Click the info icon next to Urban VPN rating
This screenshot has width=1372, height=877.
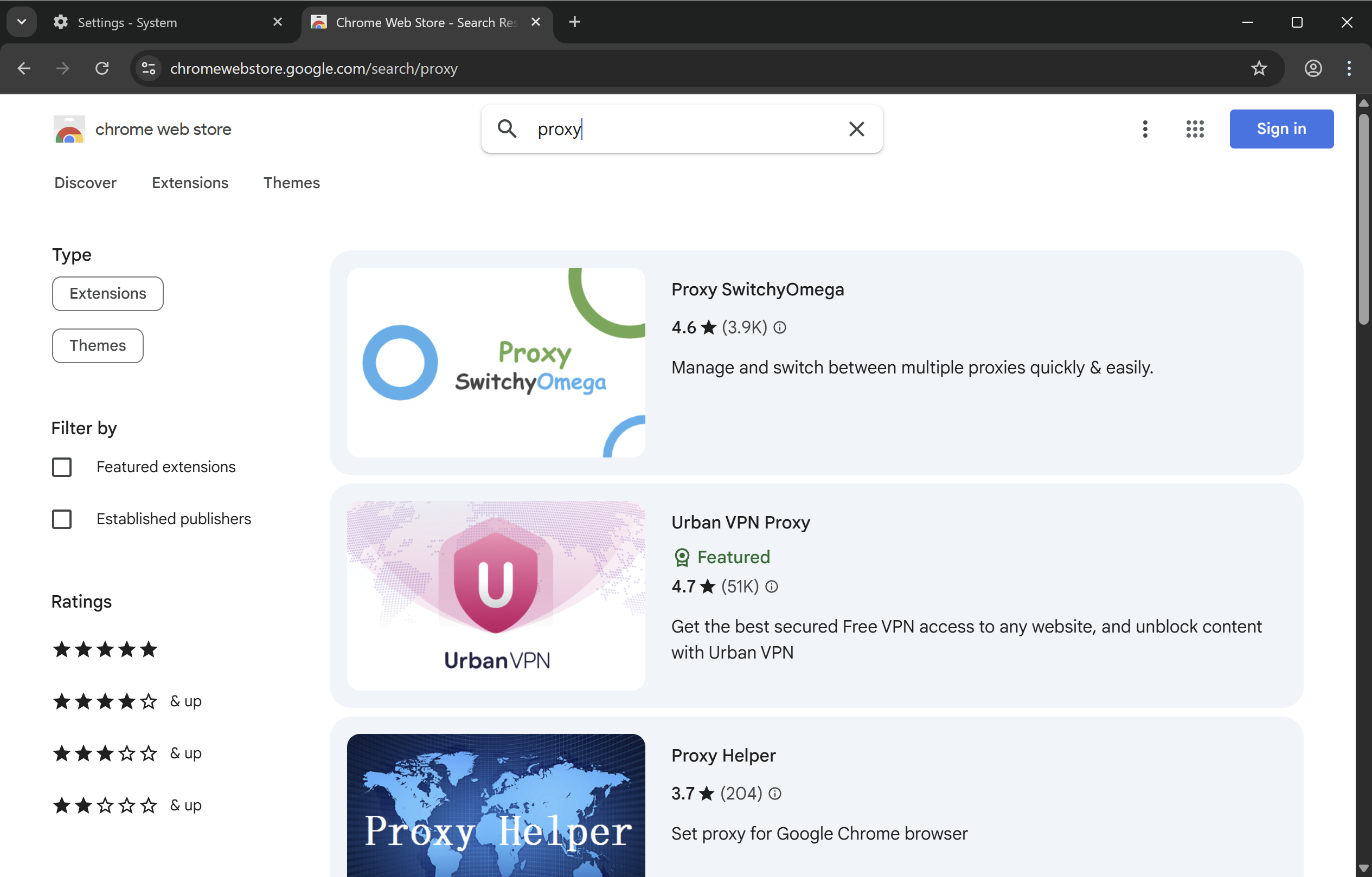[x=771, y=586]
